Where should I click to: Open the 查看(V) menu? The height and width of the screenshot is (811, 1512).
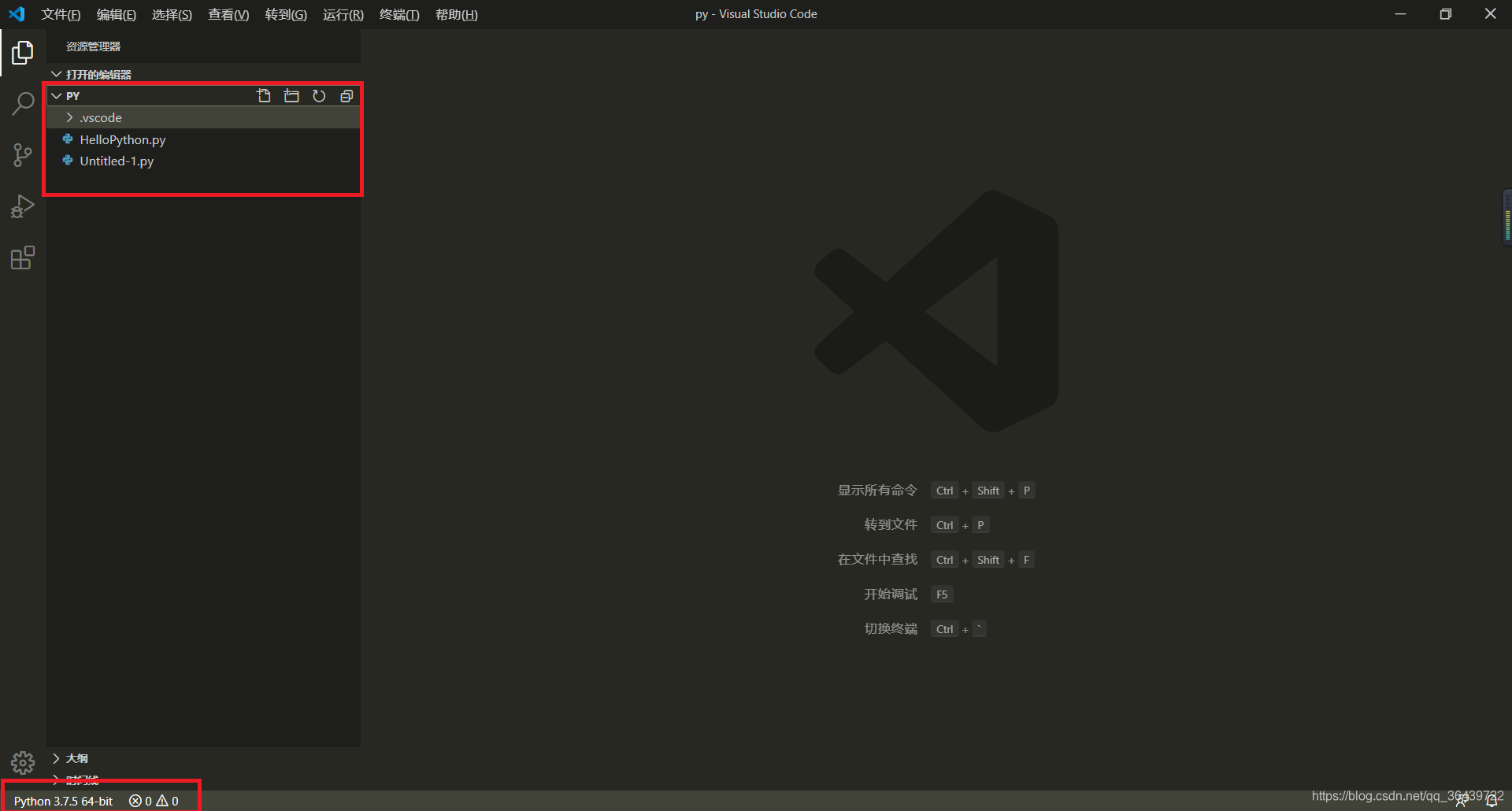pyautogui.click(x=228, y=15)
